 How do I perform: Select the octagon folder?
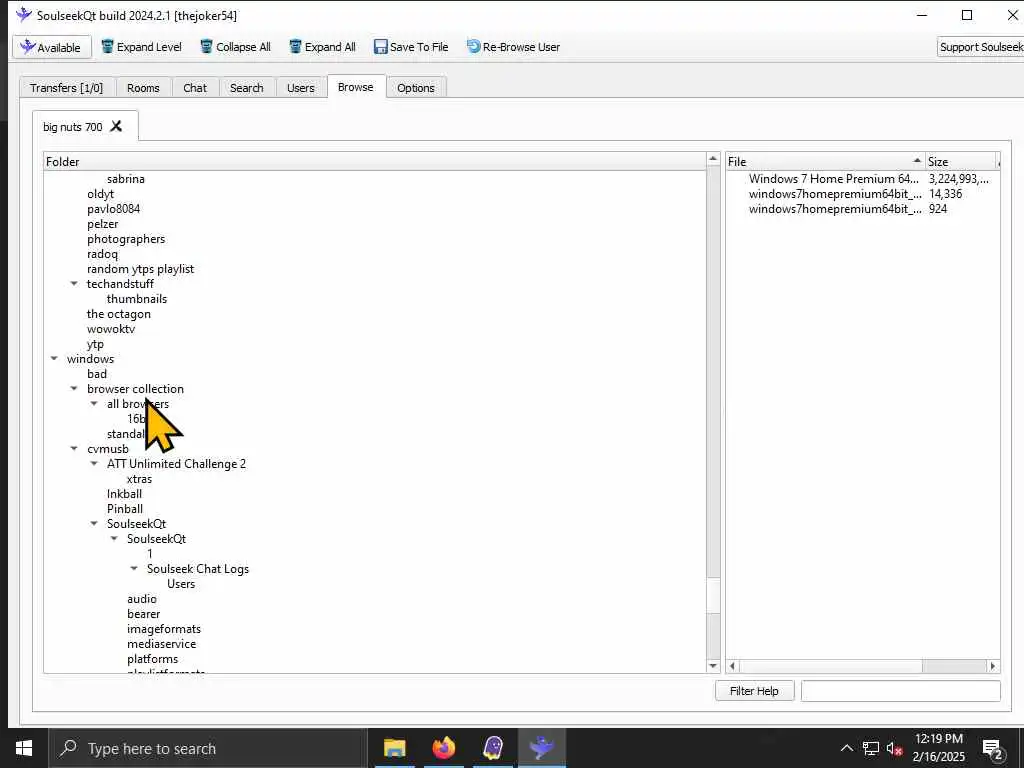pos(119,314)
